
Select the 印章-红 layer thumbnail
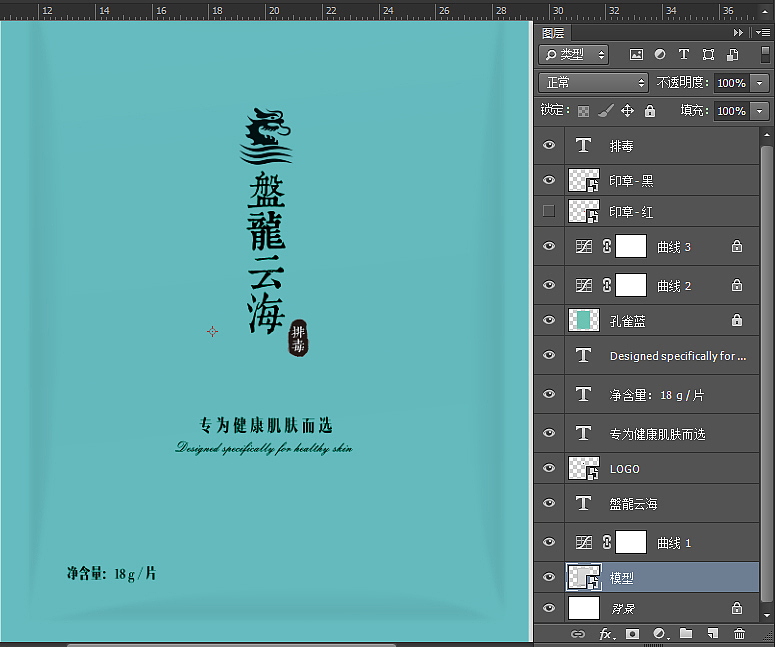(584, 212)
